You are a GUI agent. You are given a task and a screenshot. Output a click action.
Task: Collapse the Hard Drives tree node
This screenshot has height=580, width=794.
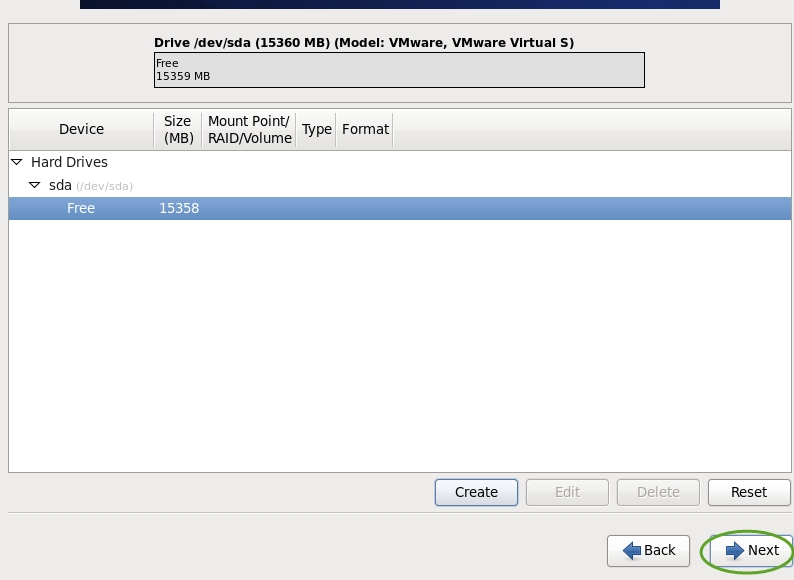(17, 162)
